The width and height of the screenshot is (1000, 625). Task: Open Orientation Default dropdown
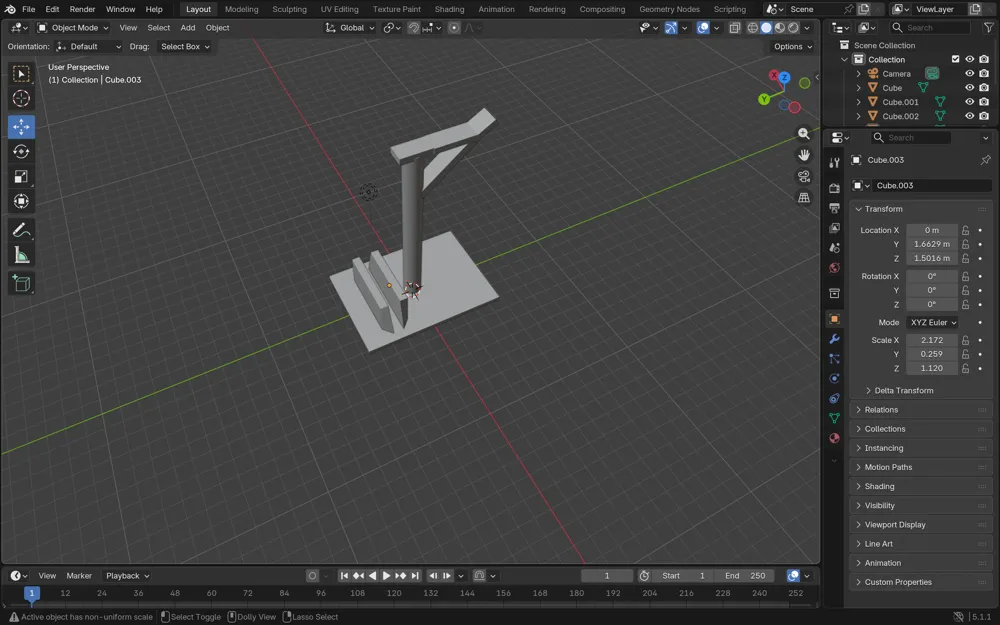(88, 47)
